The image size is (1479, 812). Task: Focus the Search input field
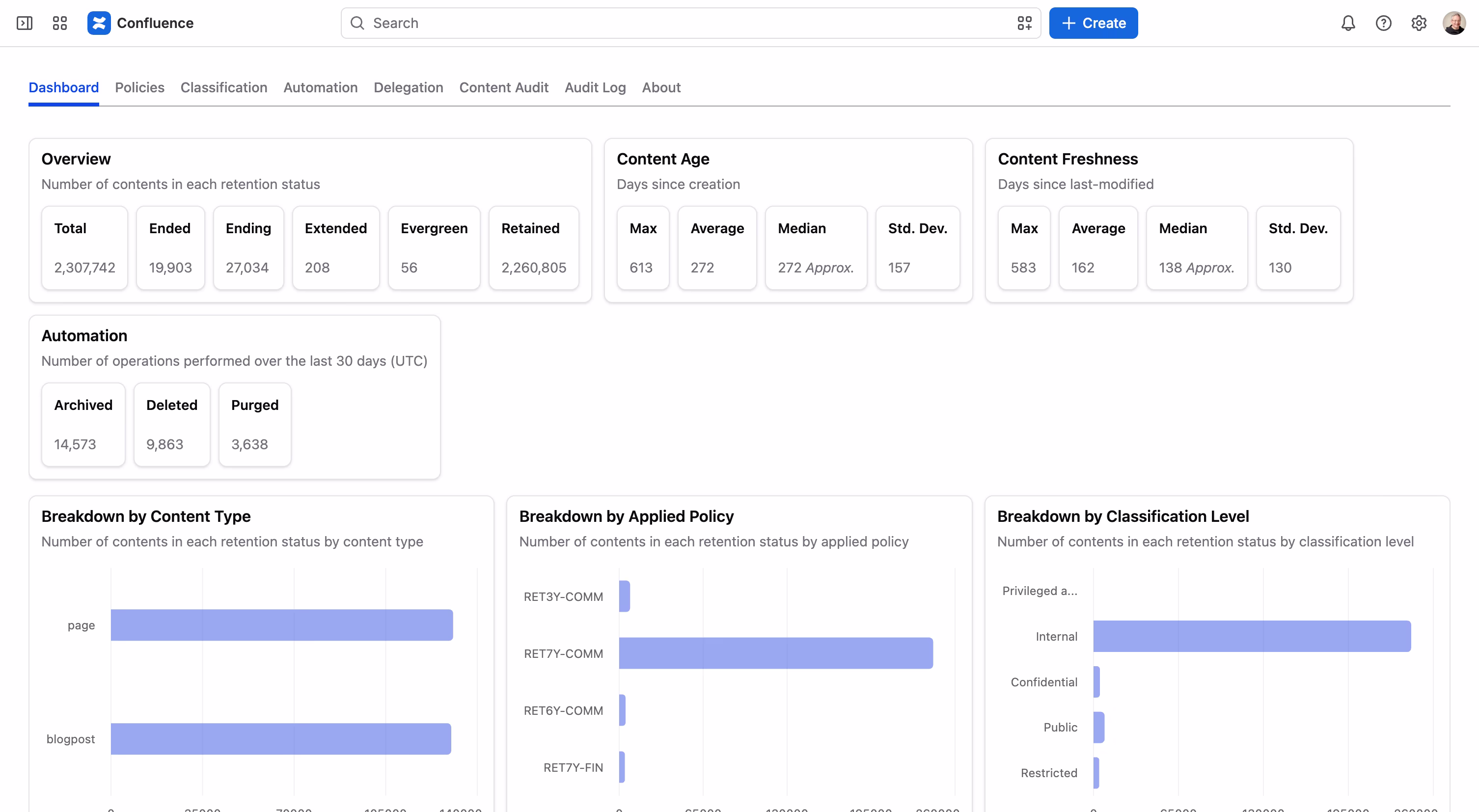(691, 23)
